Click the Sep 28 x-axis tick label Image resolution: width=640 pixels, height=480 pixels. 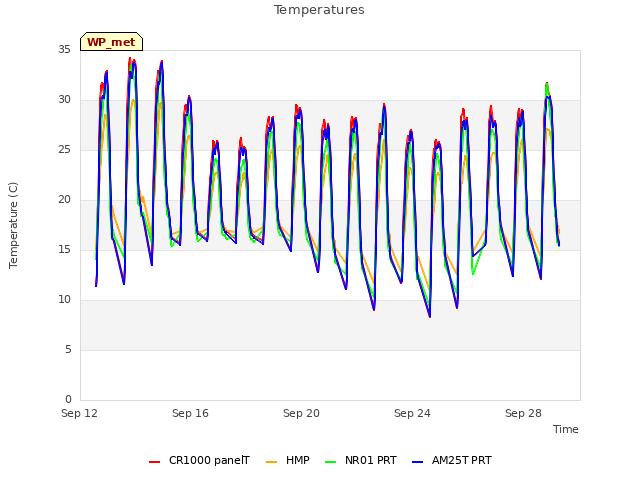(x=523, y=413)
